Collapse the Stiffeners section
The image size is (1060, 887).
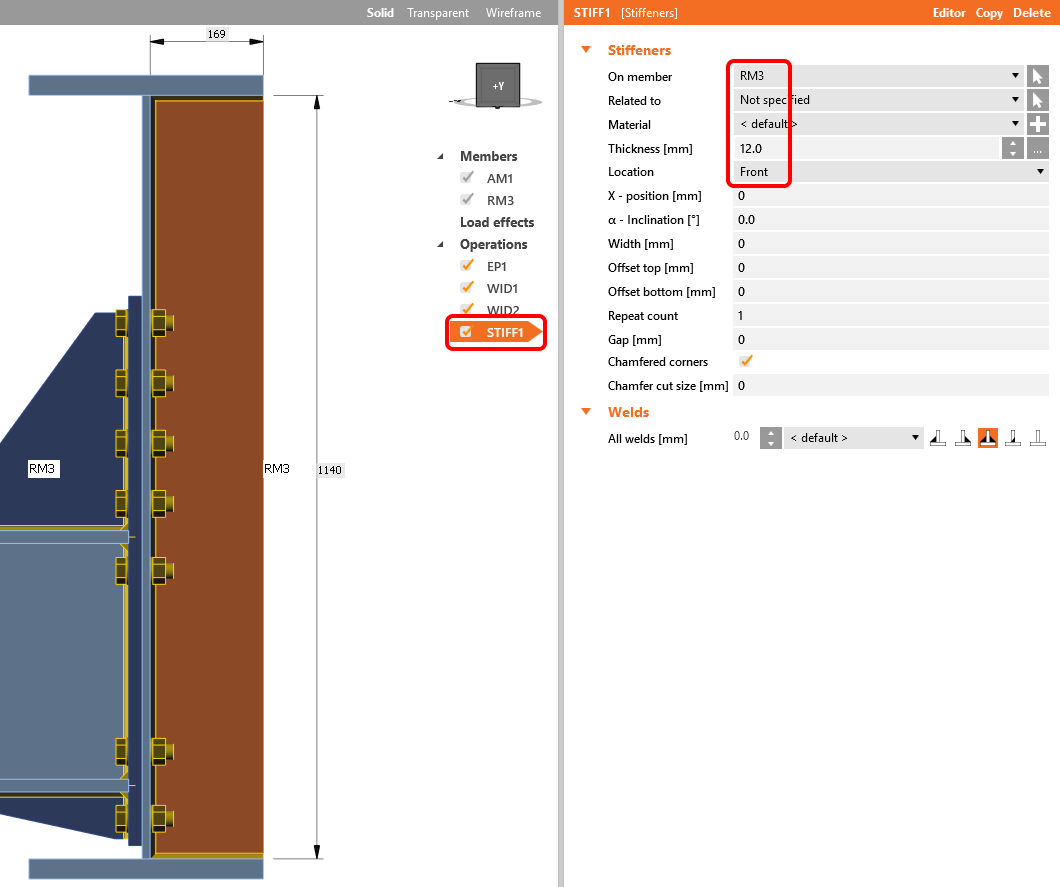587,50
